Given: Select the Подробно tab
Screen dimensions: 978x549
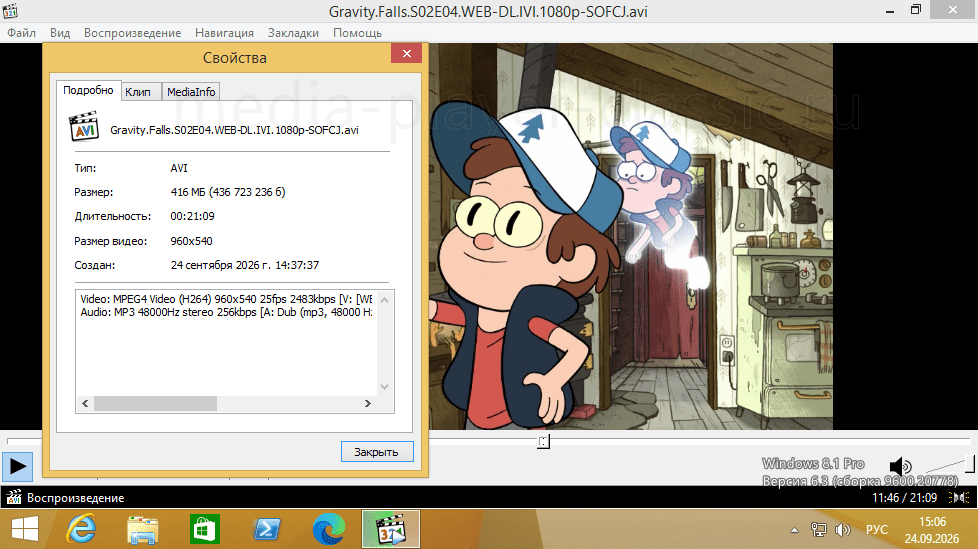Looking at the screenshot, I should coord(88,90).
